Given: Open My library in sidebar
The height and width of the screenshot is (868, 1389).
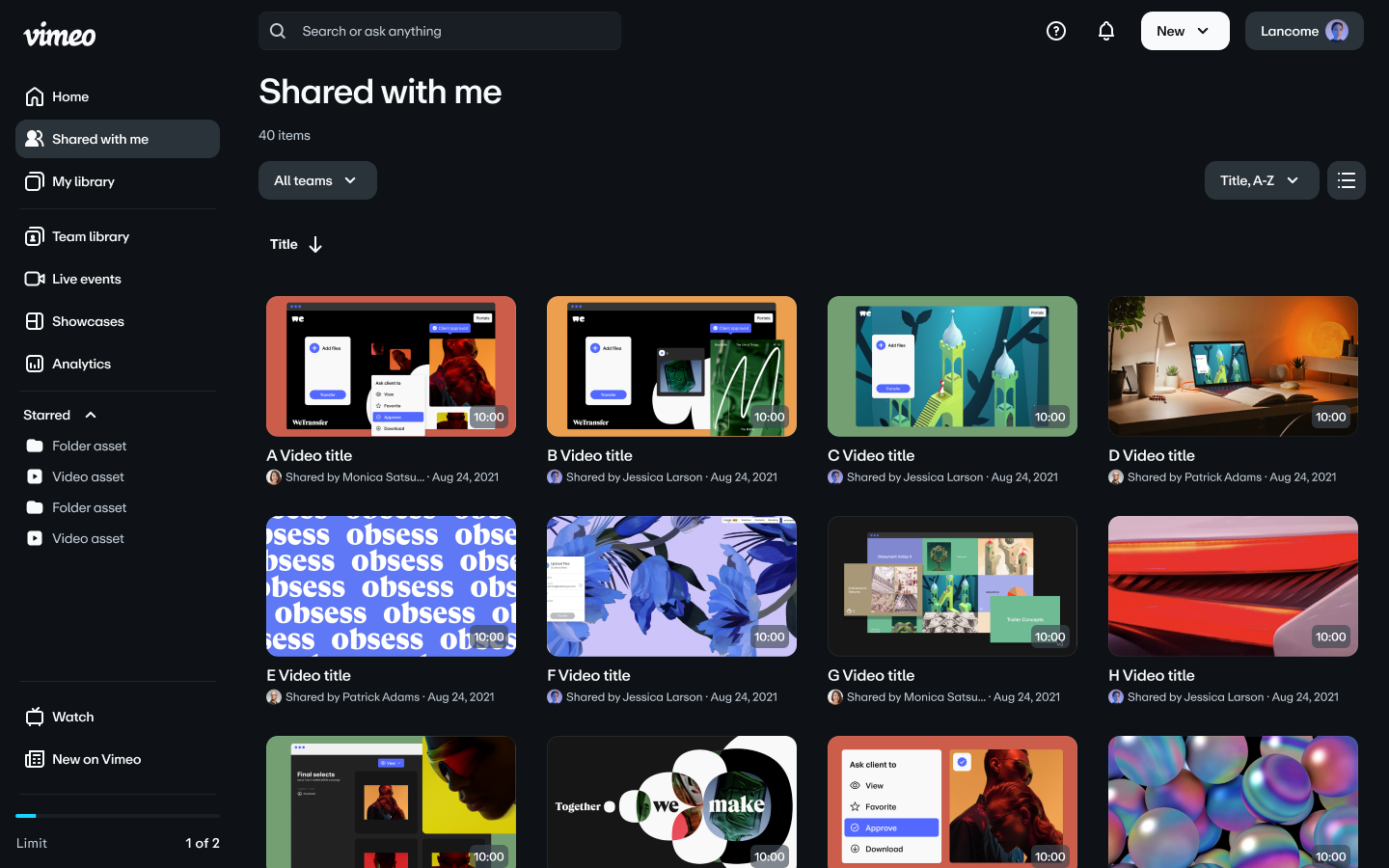Looking at the screenshot, I should click(x=83, y=181).
